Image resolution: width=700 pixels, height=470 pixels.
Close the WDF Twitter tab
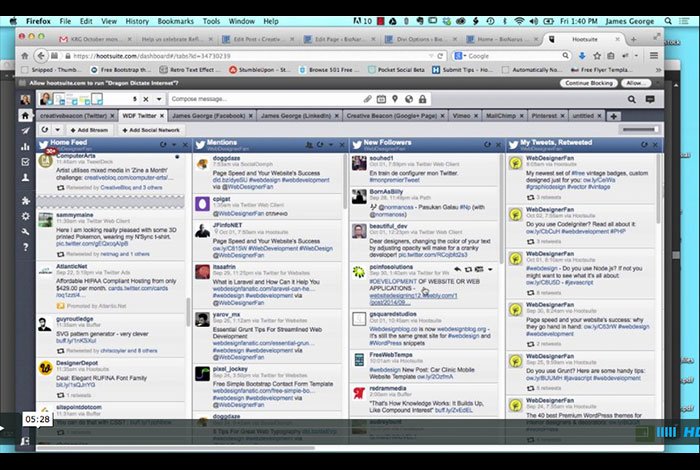162,116
